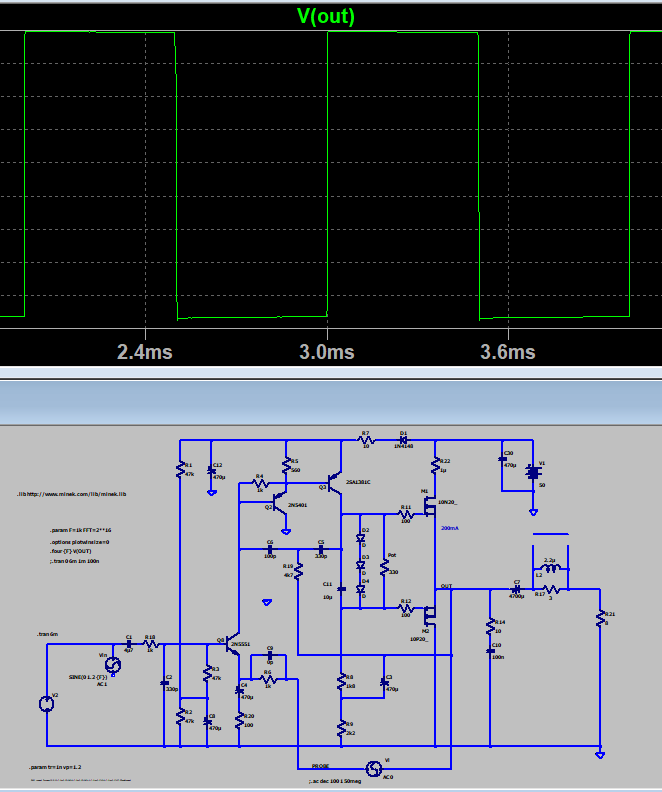
Task: Select capacitor C7 4700µ
Action: point(516,589)
